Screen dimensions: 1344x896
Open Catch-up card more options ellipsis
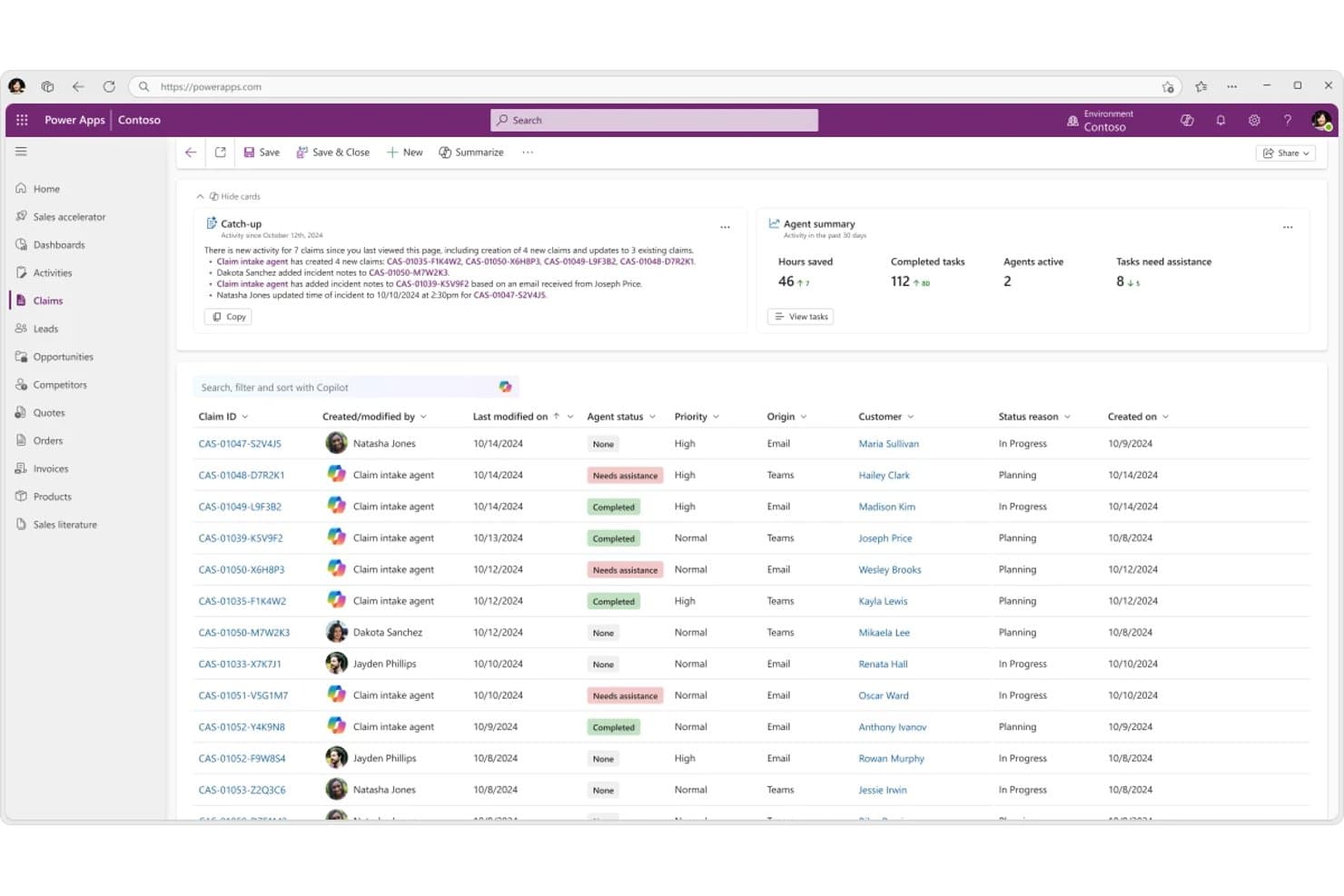[x=725, y=227]
